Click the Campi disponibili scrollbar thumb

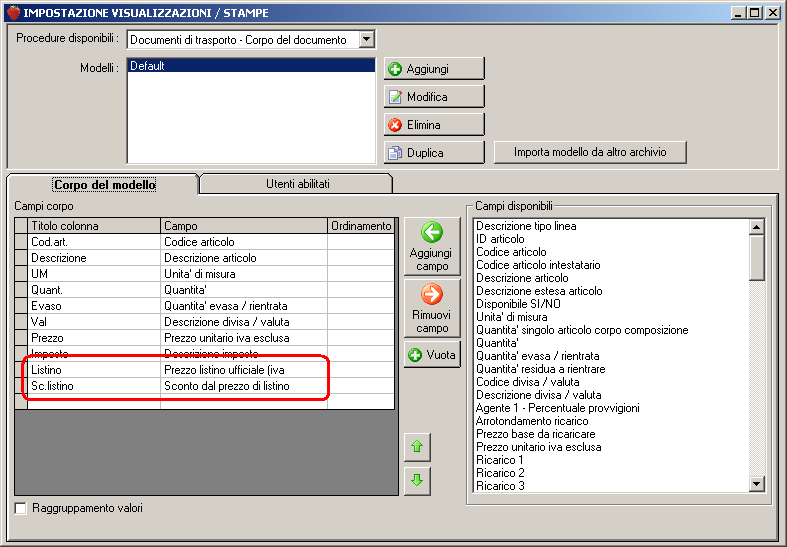click(756, 257)
